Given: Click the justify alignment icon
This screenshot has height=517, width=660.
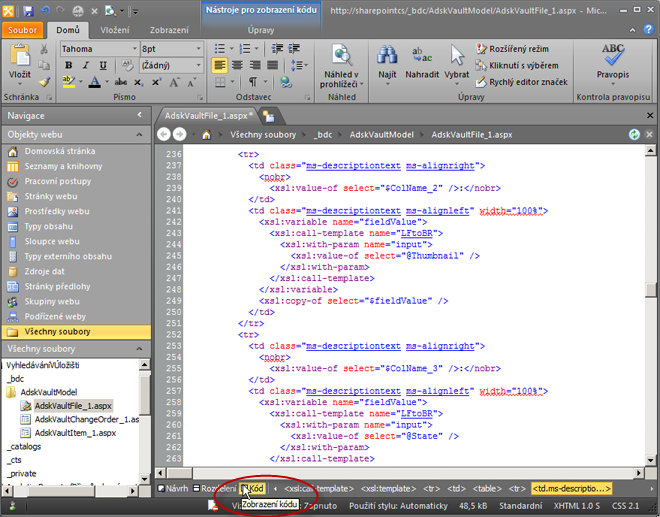Looking at the screenshot, I should point(273,65).
